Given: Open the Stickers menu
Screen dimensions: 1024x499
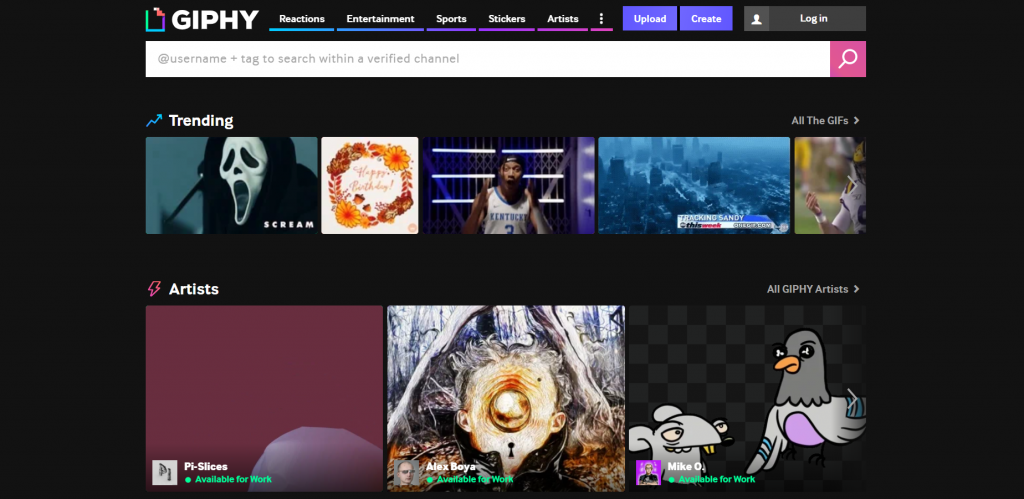Looking at the screenshot, I should click(507, 19).
